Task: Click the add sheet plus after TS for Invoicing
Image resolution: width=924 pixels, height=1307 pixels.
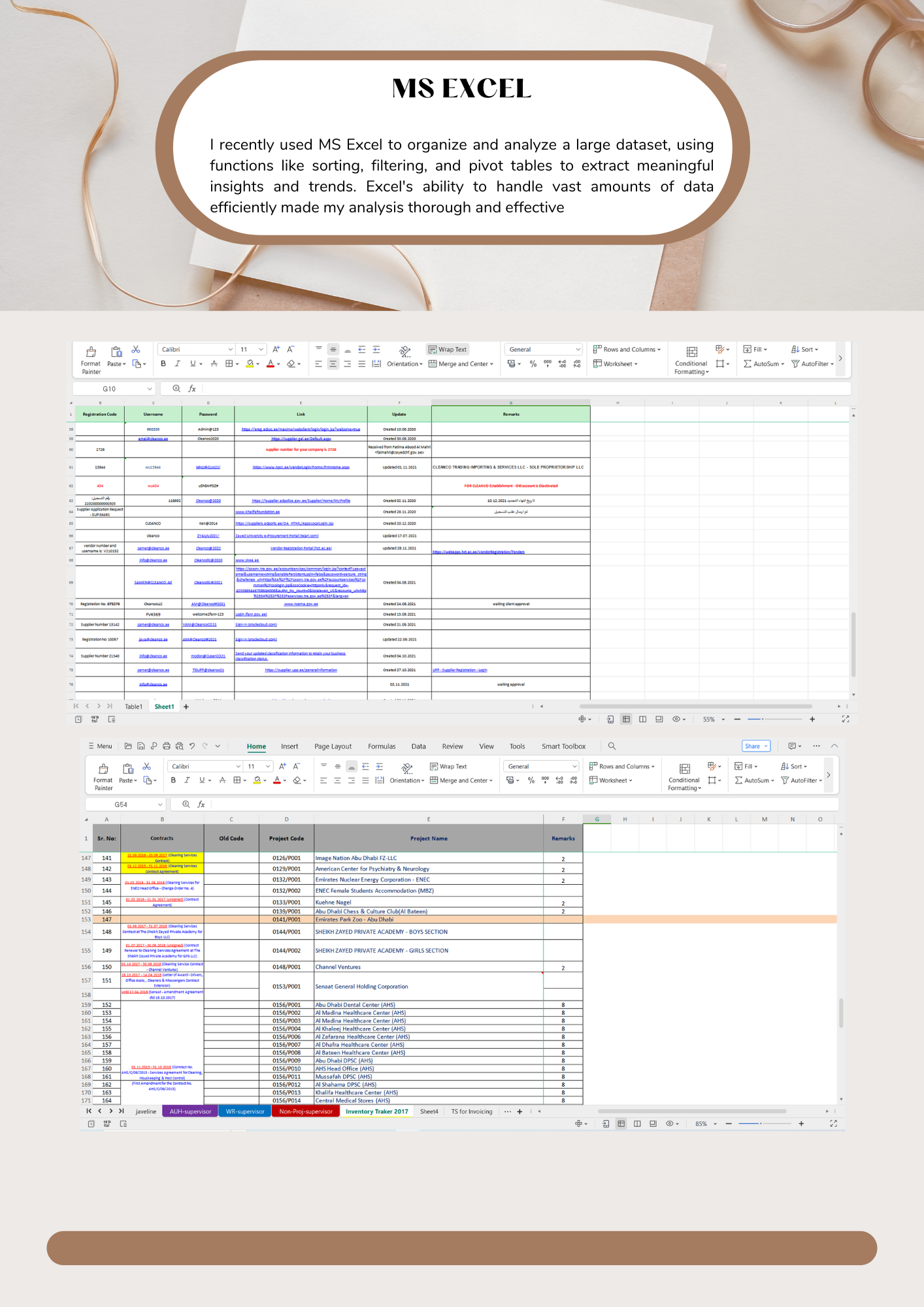Action: 520,1112
